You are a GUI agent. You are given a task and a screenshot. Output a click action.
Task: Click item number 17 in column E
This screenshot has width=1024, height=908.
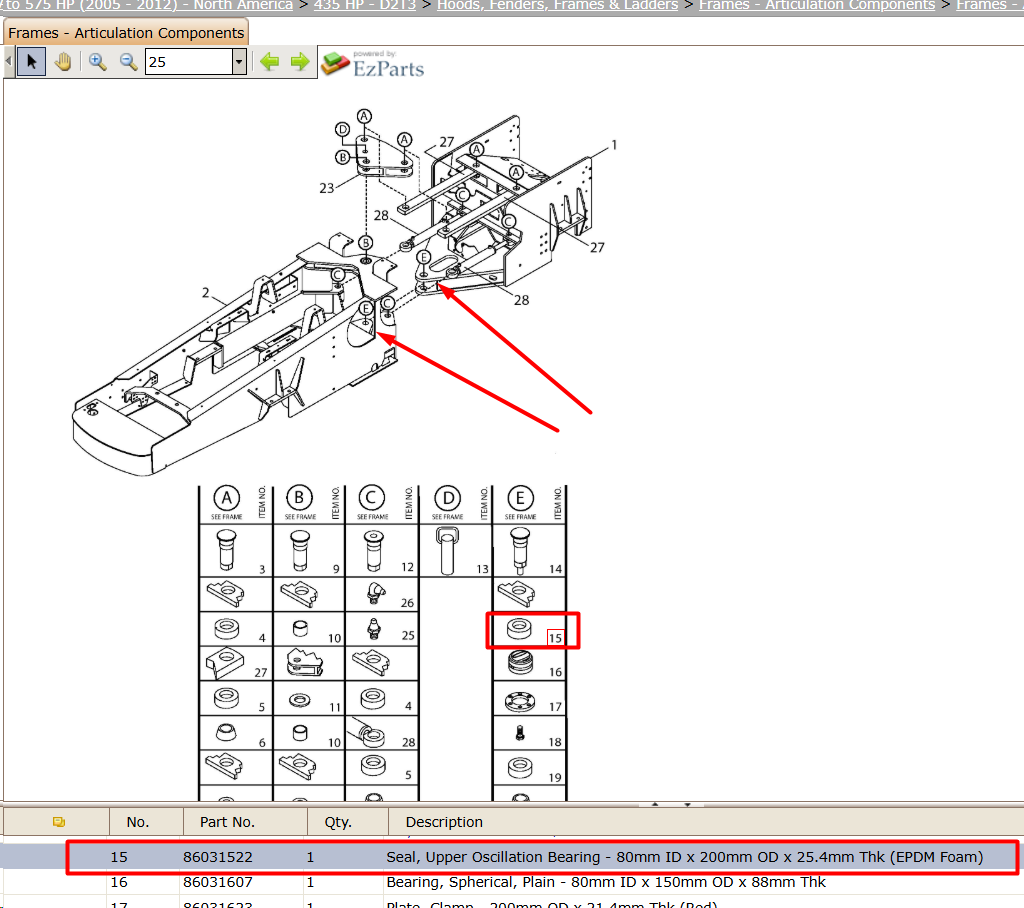[555, 707]
